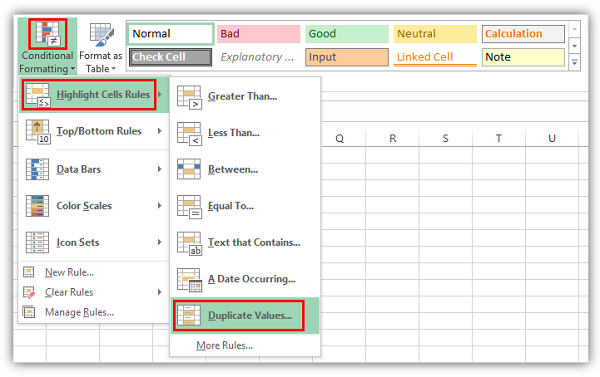This screenshot has height=377, width=600.
Task: Open Manage Rules... menu entry
Action: (94, 312)
